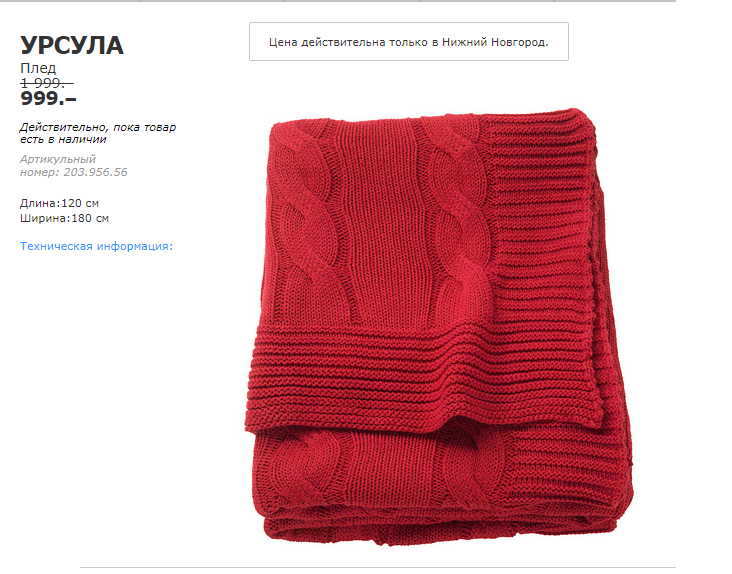
Task: Click the bottom horizontal divider line
Action: [378, 567]
